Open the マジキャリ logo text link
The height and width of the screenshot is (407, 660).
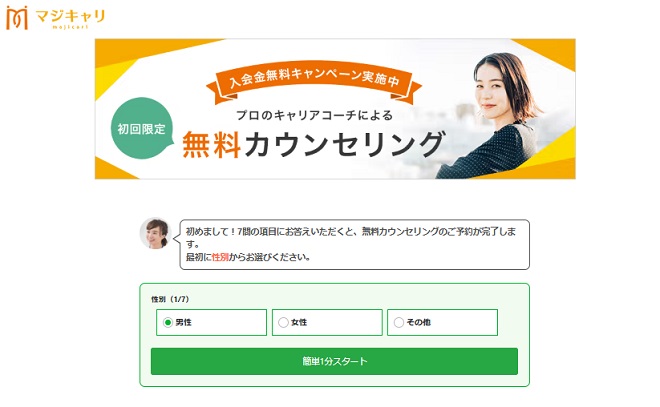click(x=70, y=16)
